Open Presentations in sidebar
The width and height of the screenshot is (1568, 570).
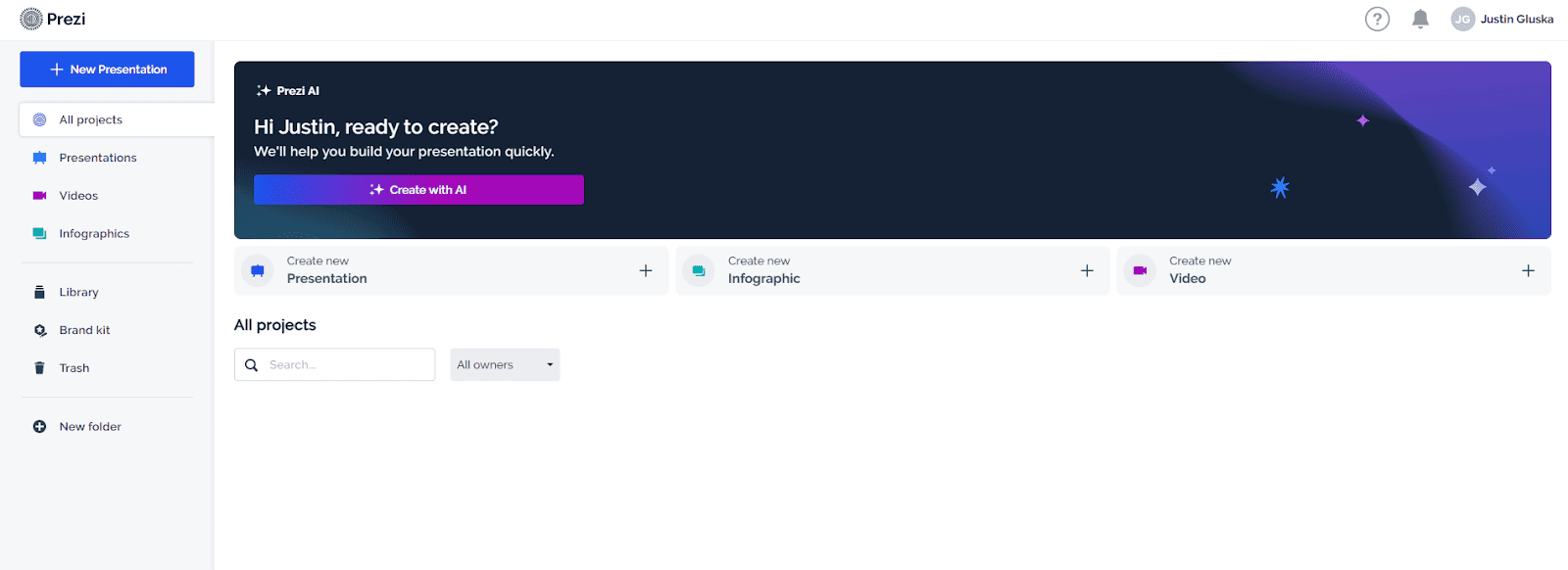(98, 158)
